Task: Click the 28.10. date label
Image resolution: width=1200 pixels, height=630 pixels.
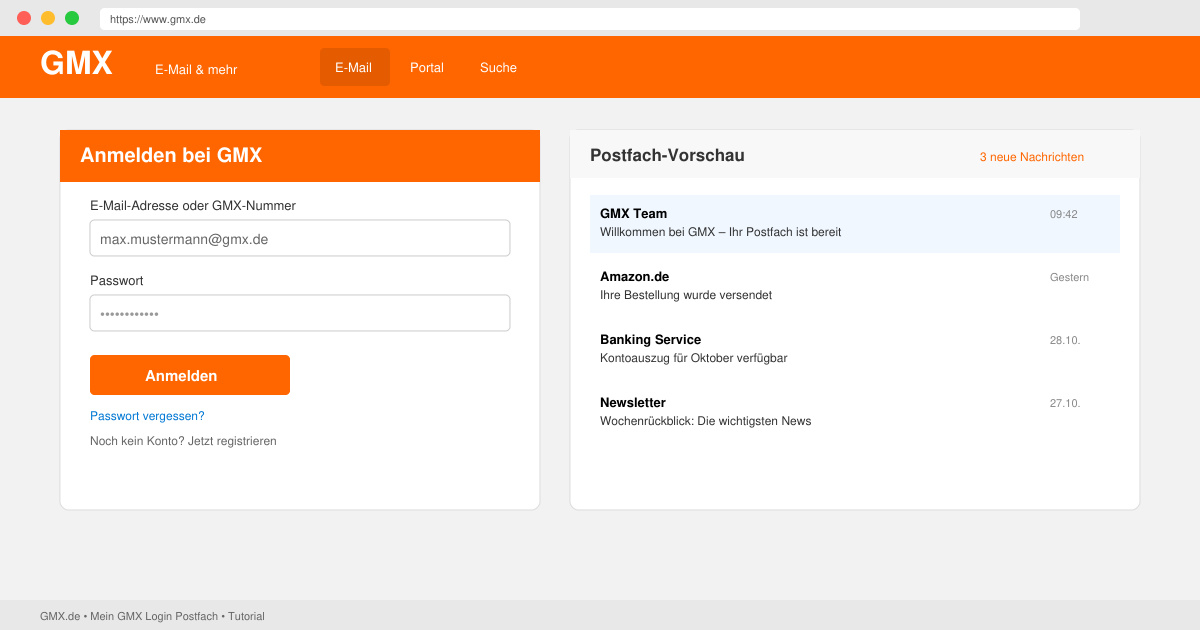Action: 1065,340
